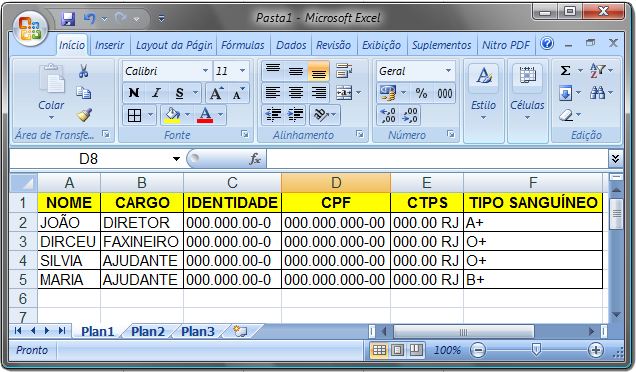Open the Name Box dropdown arrow
Screen dimensions: 636x372
pyautogui.click(x=176, y=159)
